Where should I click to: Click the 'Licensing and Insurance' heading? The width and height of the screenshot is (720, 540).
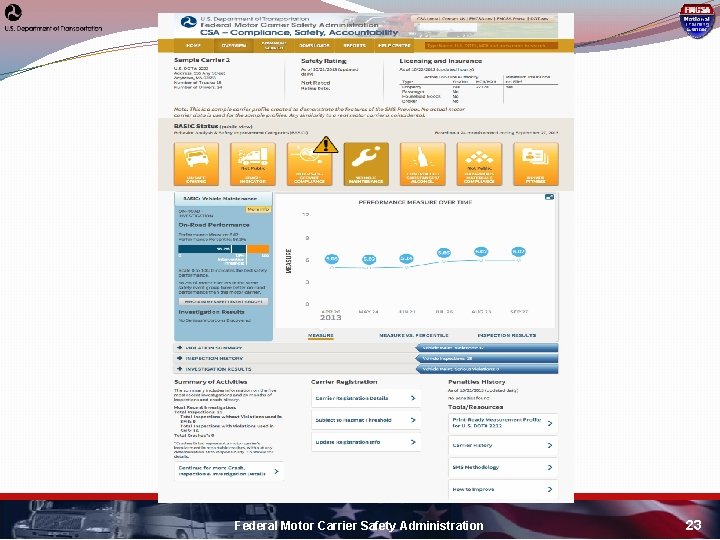click(x=440, y=61)
